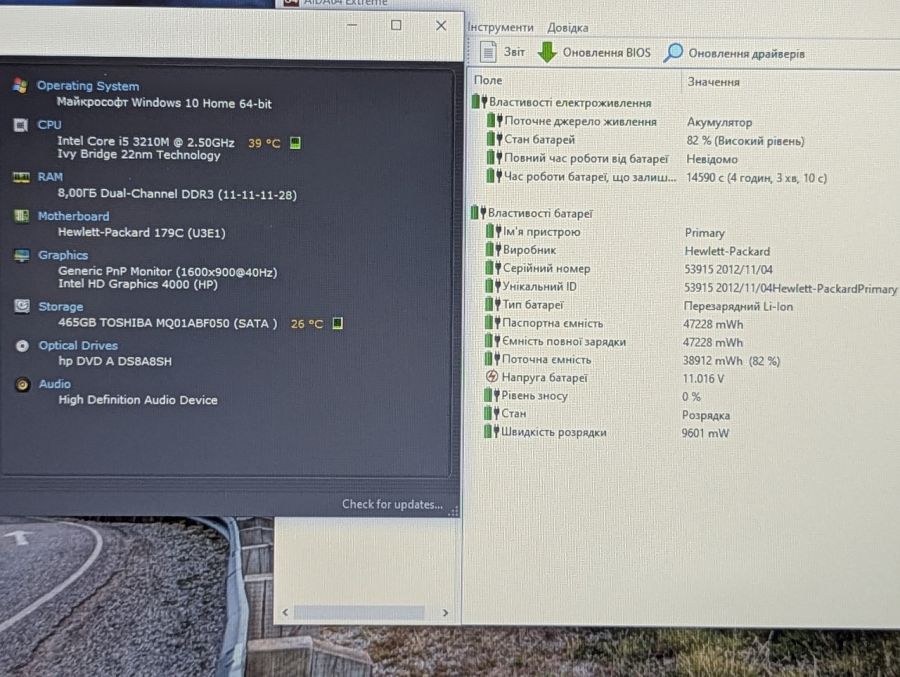The image size is (900, 677).
Task: Open the Graphics section link
Action: (x=63, y=255)
